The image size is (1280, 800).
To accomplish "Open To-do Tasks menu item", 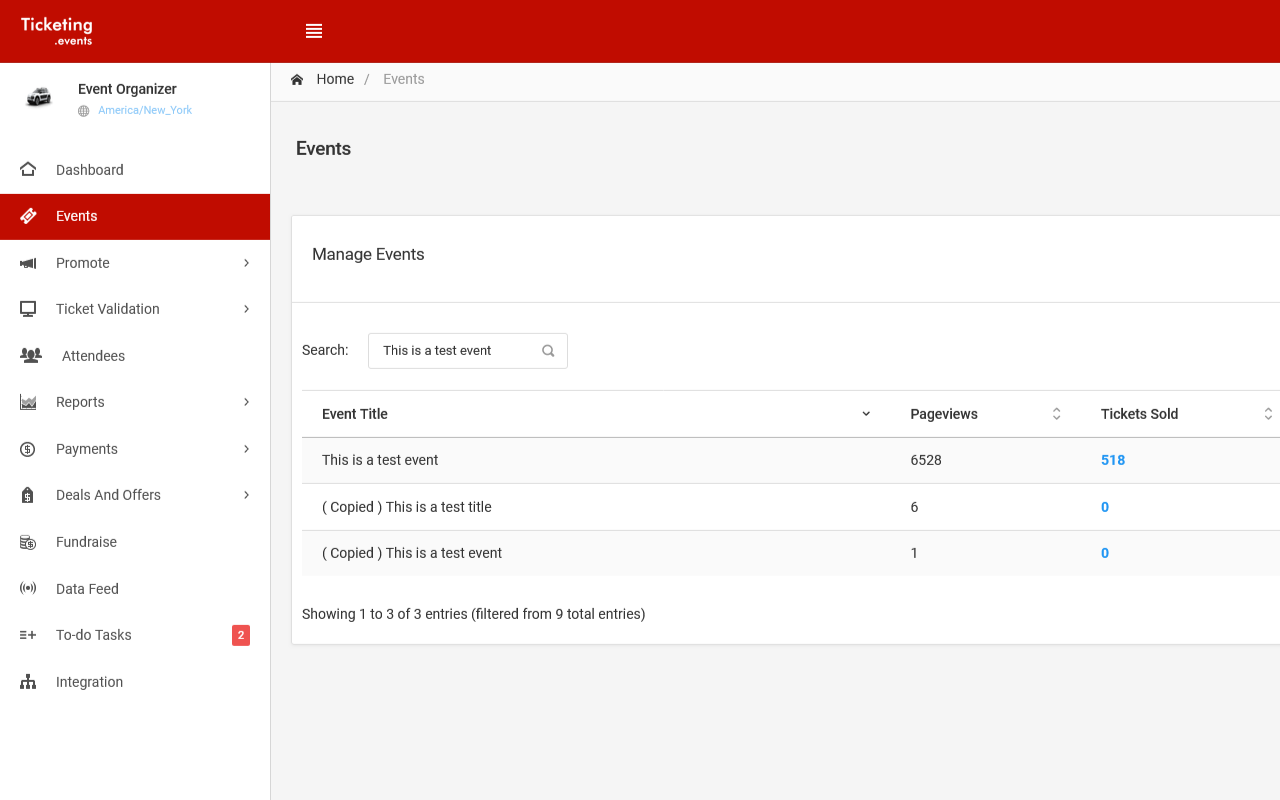I will pos(135,635).
